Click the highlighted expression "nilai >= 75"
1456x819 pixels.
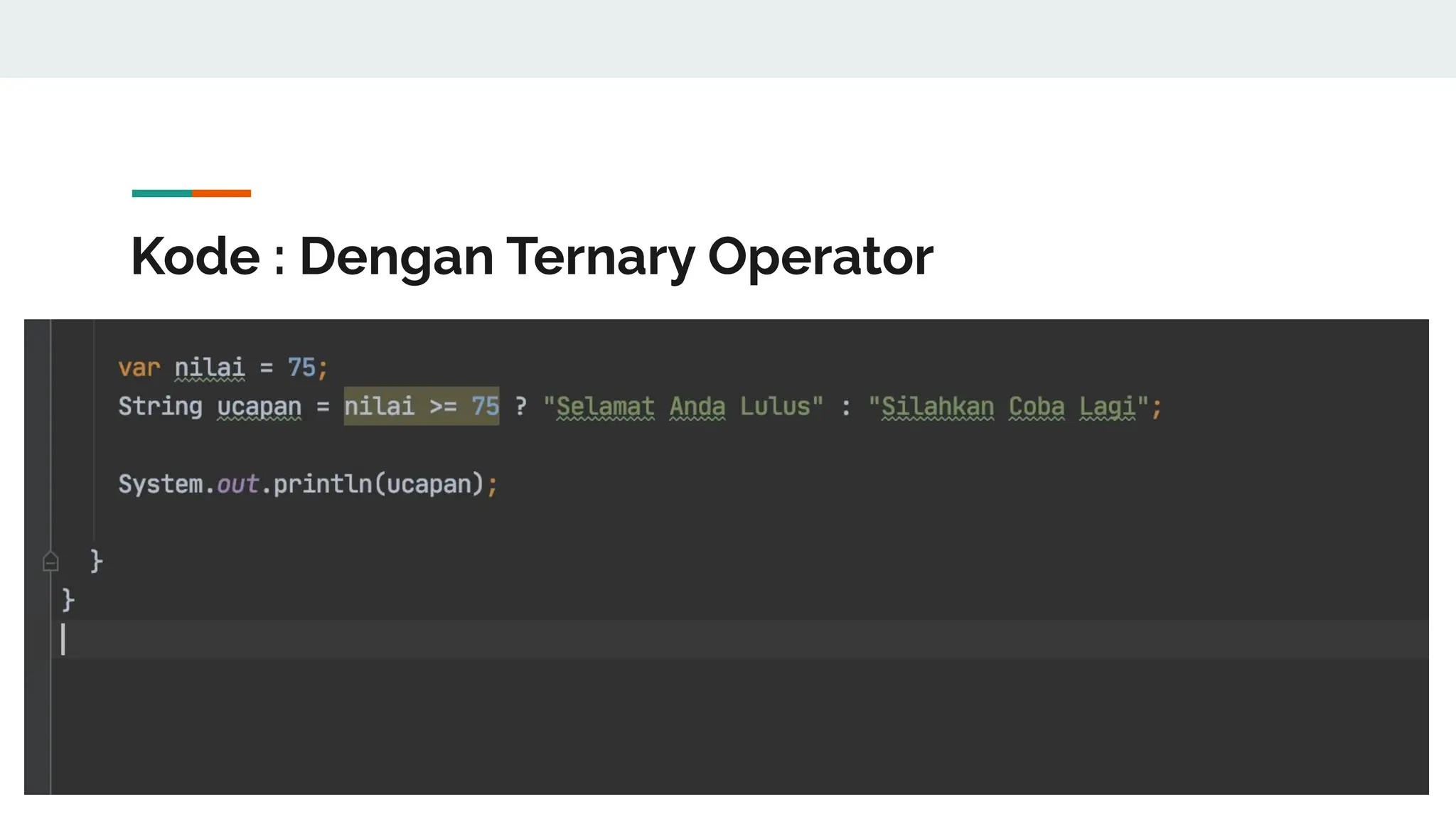[x=422, y=406]
